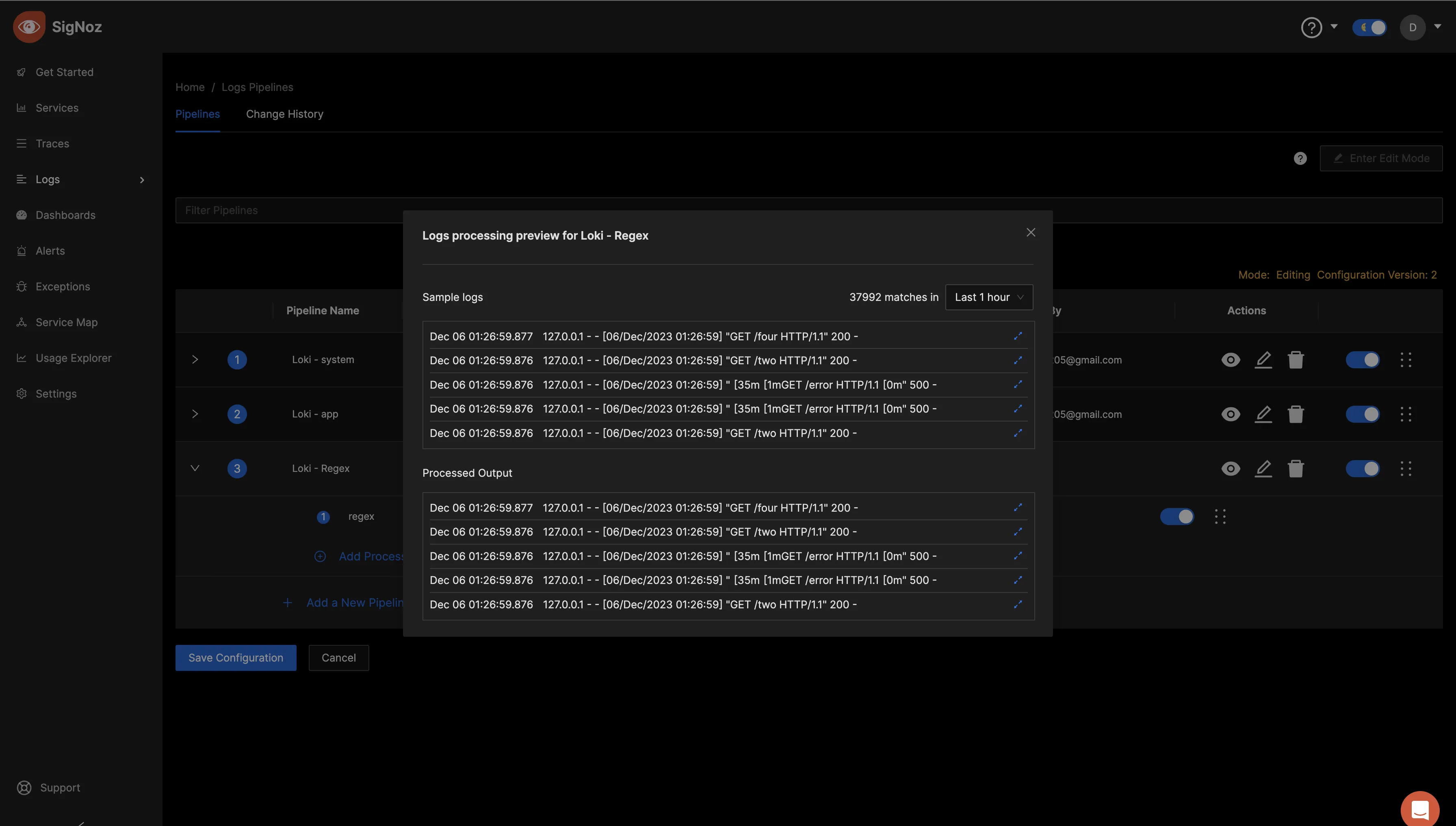1456x826 pixels.
Task: Switch to the Change History tab
Action: pos(284,114)
